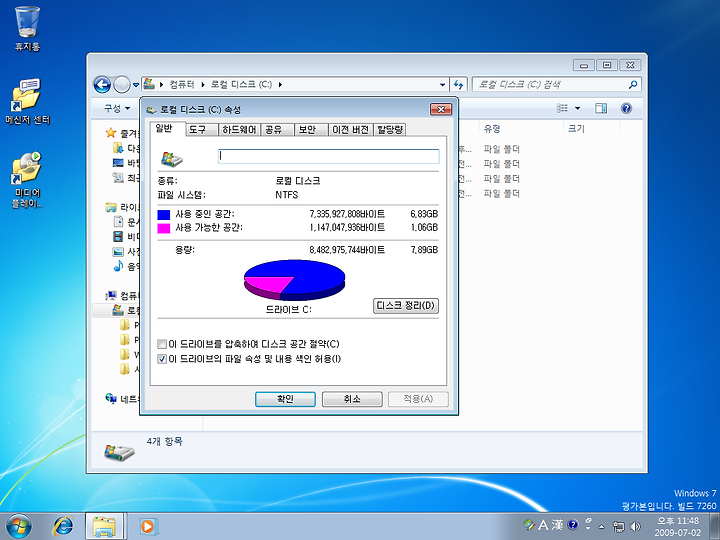Click the refresh icon beside address bar
The width and height of the screenshot is (720, 540).
[x=458, y=84]
